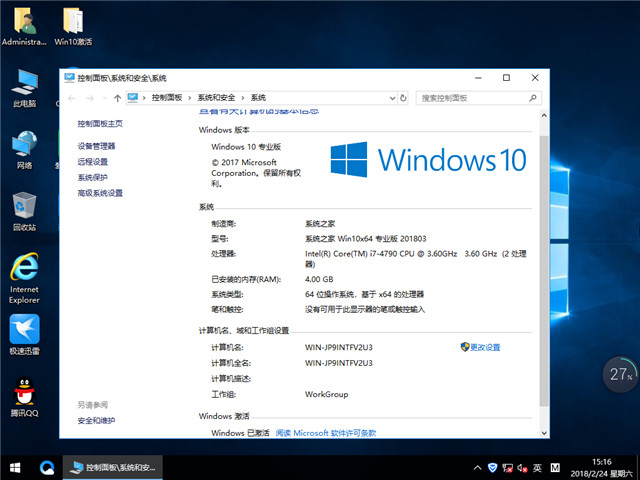
Task: Open recent locations dropdown arrow
Action: (x=104, y=98)
